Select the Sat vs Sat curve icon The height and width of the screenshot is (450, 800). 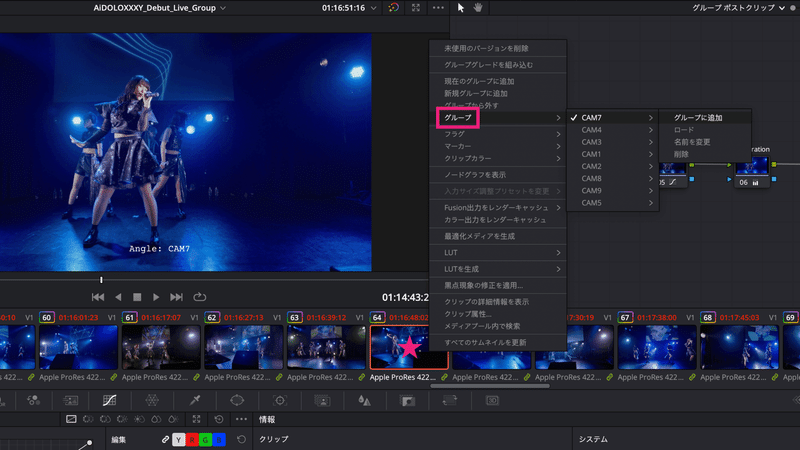(x=156, y=419)
